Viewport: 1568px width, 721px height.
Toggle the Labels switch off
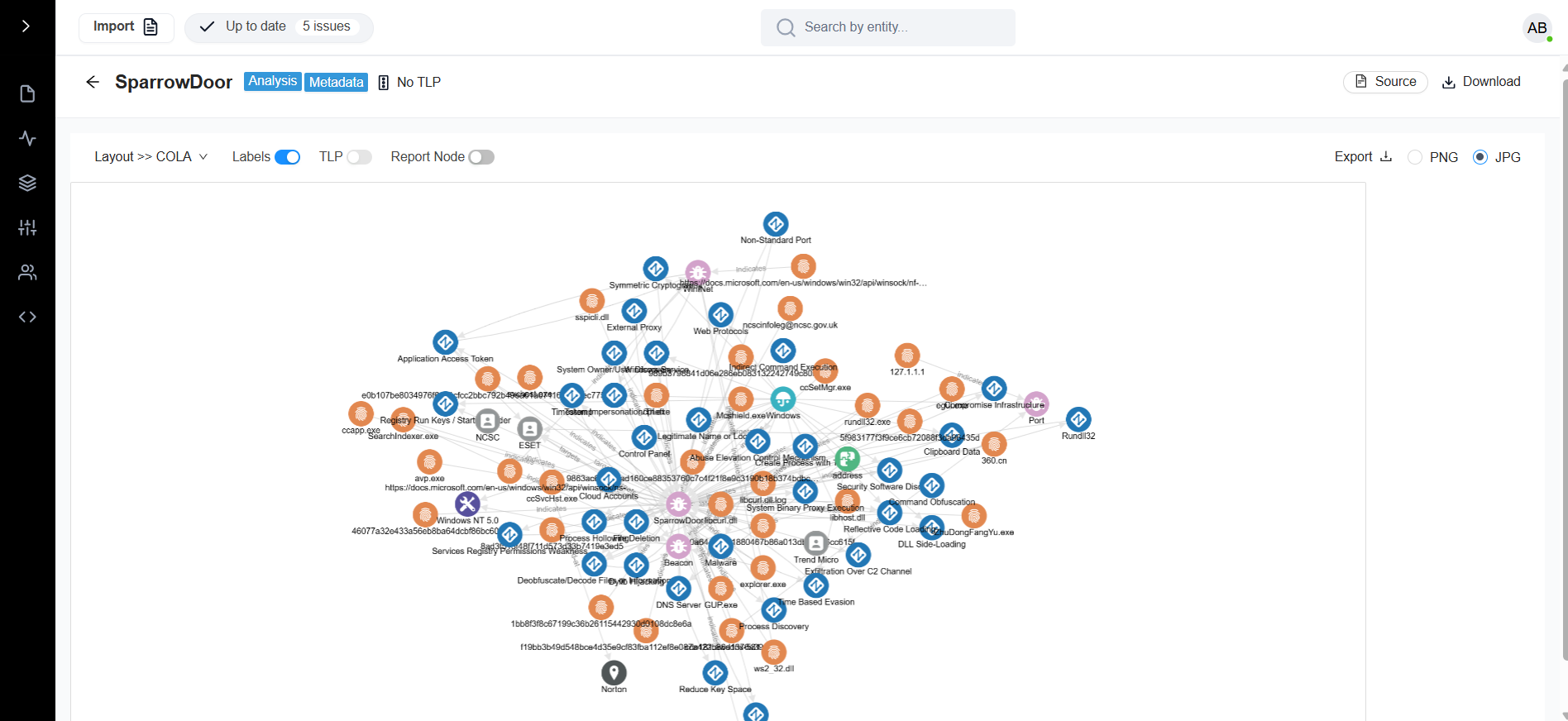point(287,157)
